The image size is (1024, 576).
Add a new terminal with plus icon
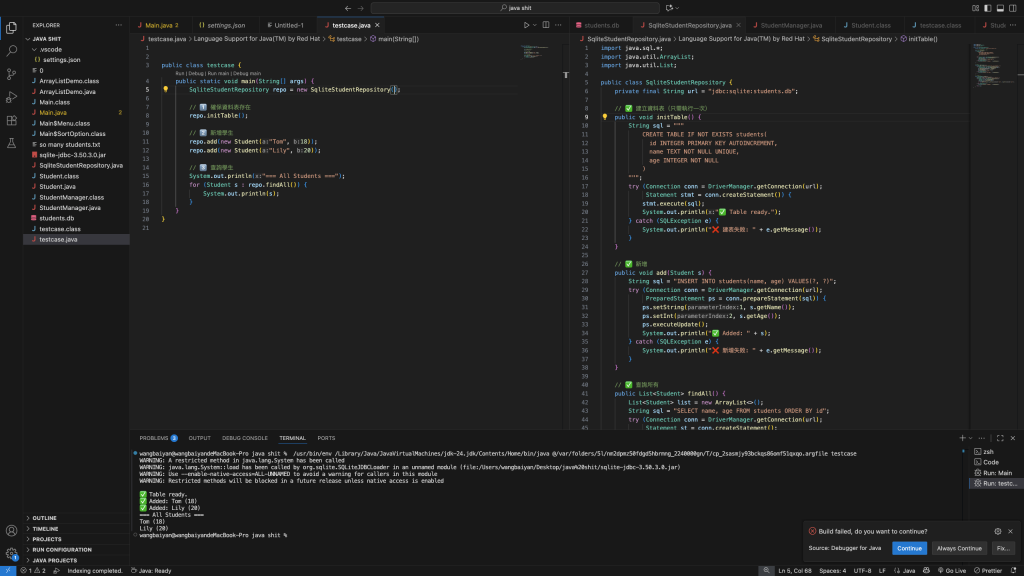[x=962, y=438]
